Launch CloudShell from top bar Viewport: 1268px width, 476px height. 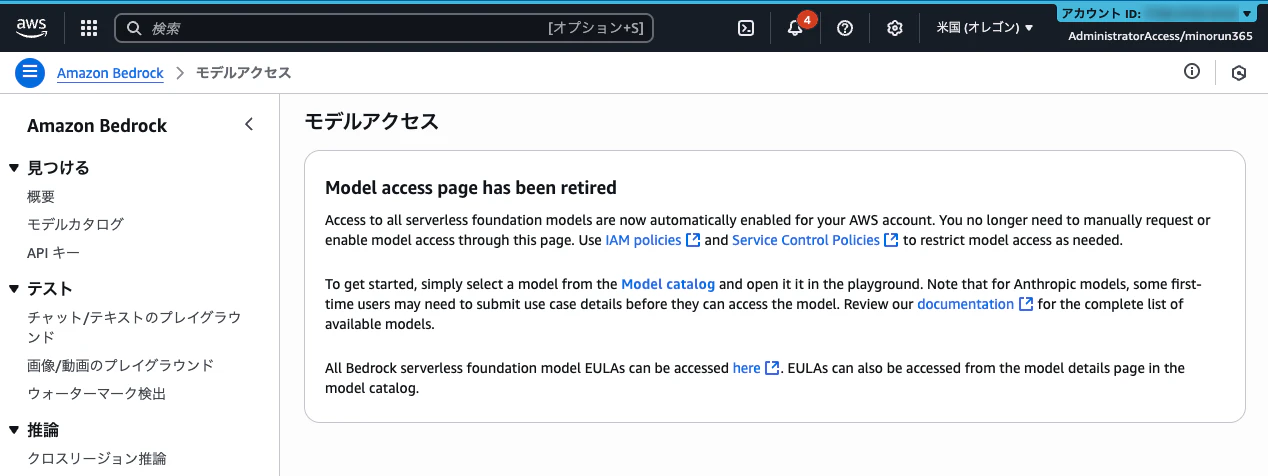tap(745, 28)
